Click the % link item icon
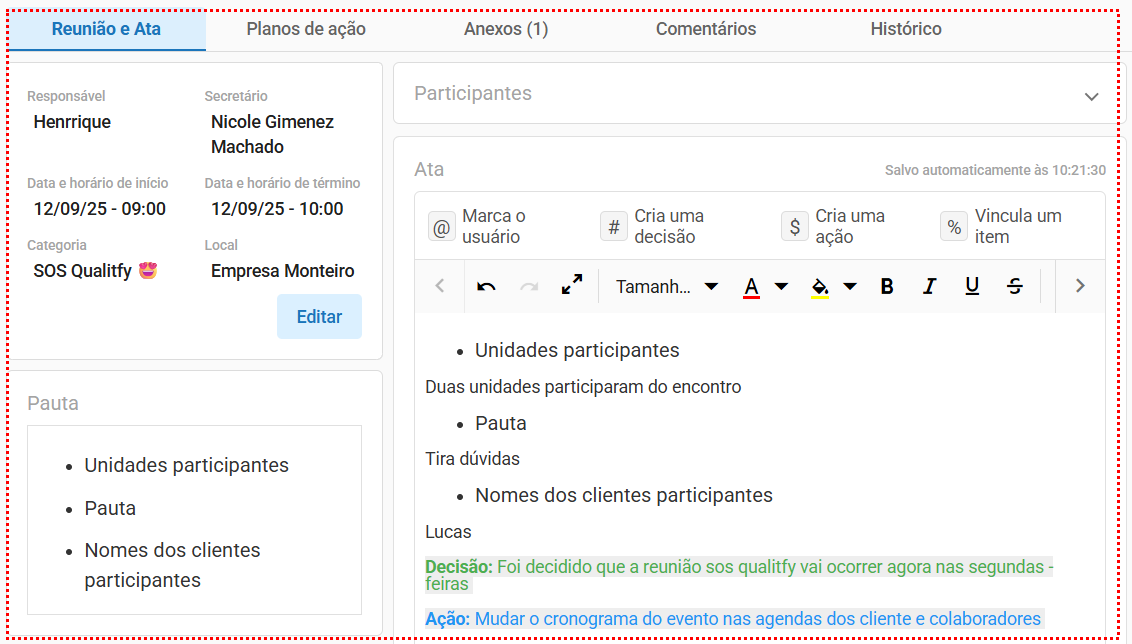The image size is (1132, 644). point(954,227)
